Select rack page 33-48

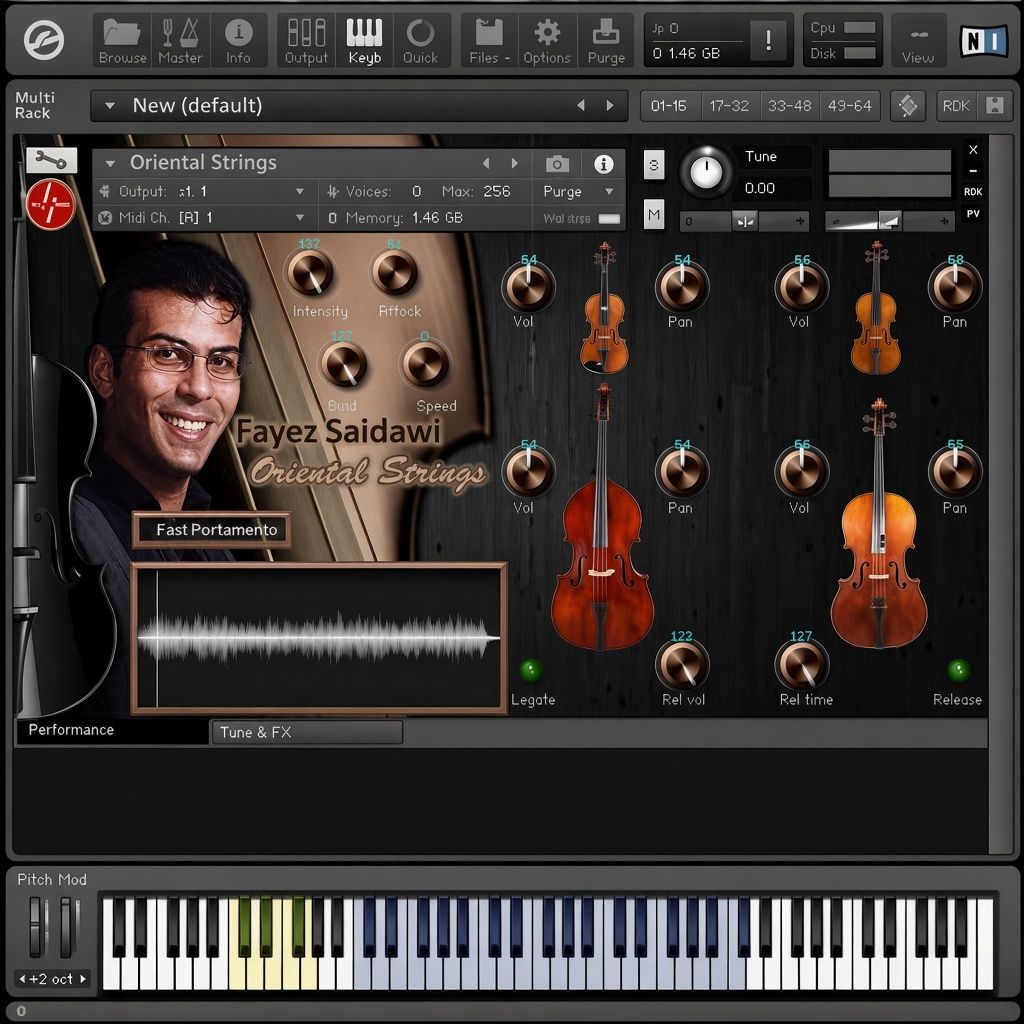[x=790, y=106]
